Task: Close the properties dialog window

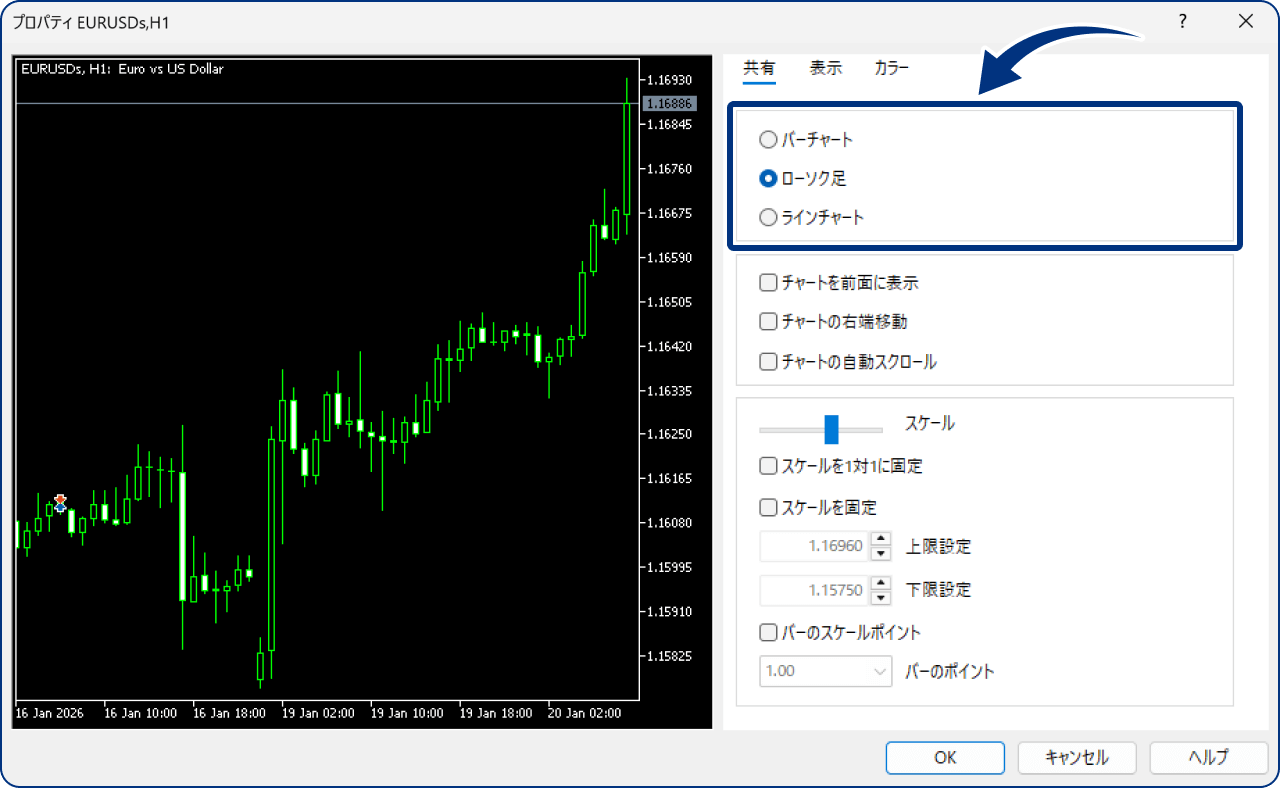Action: click(x=1246, y=21)
